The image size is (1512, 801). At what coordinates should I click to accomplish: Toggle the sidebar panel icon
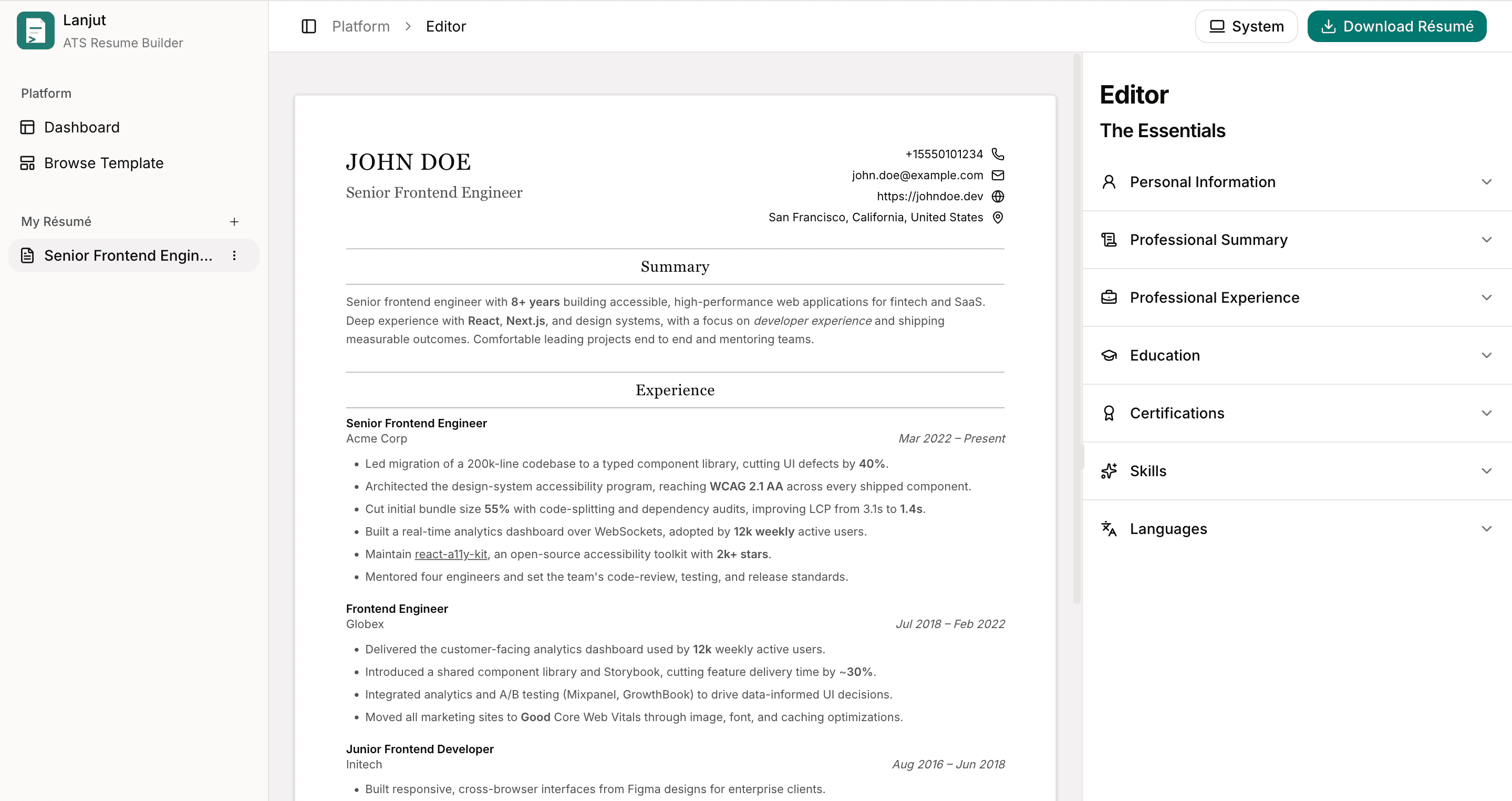point(309,26)
